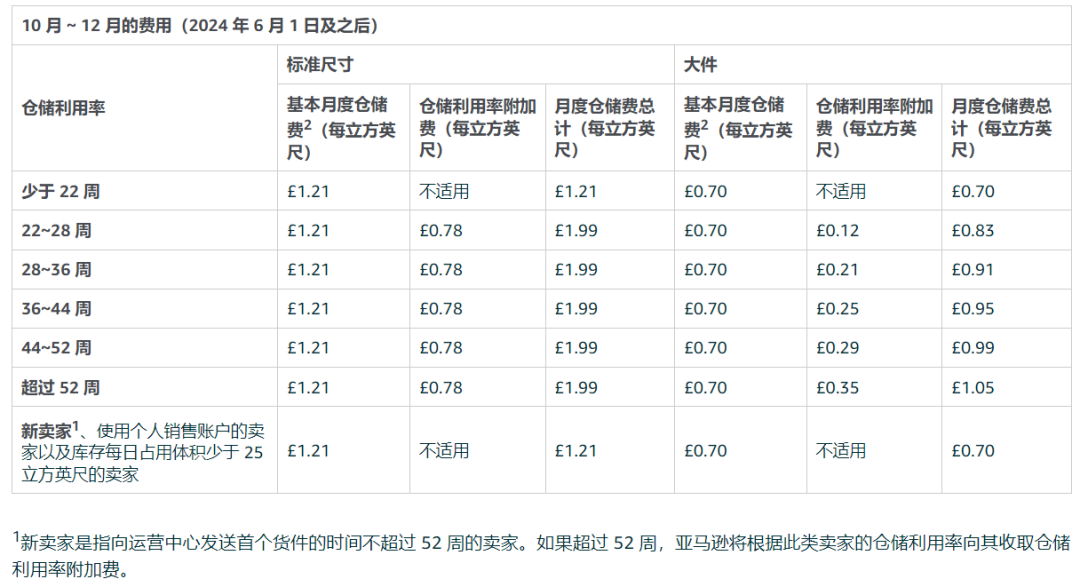Viewport: 1080px width, 587px height.
Task: Click the £0.21 surcharge cell
Action: tap(837, 269)
